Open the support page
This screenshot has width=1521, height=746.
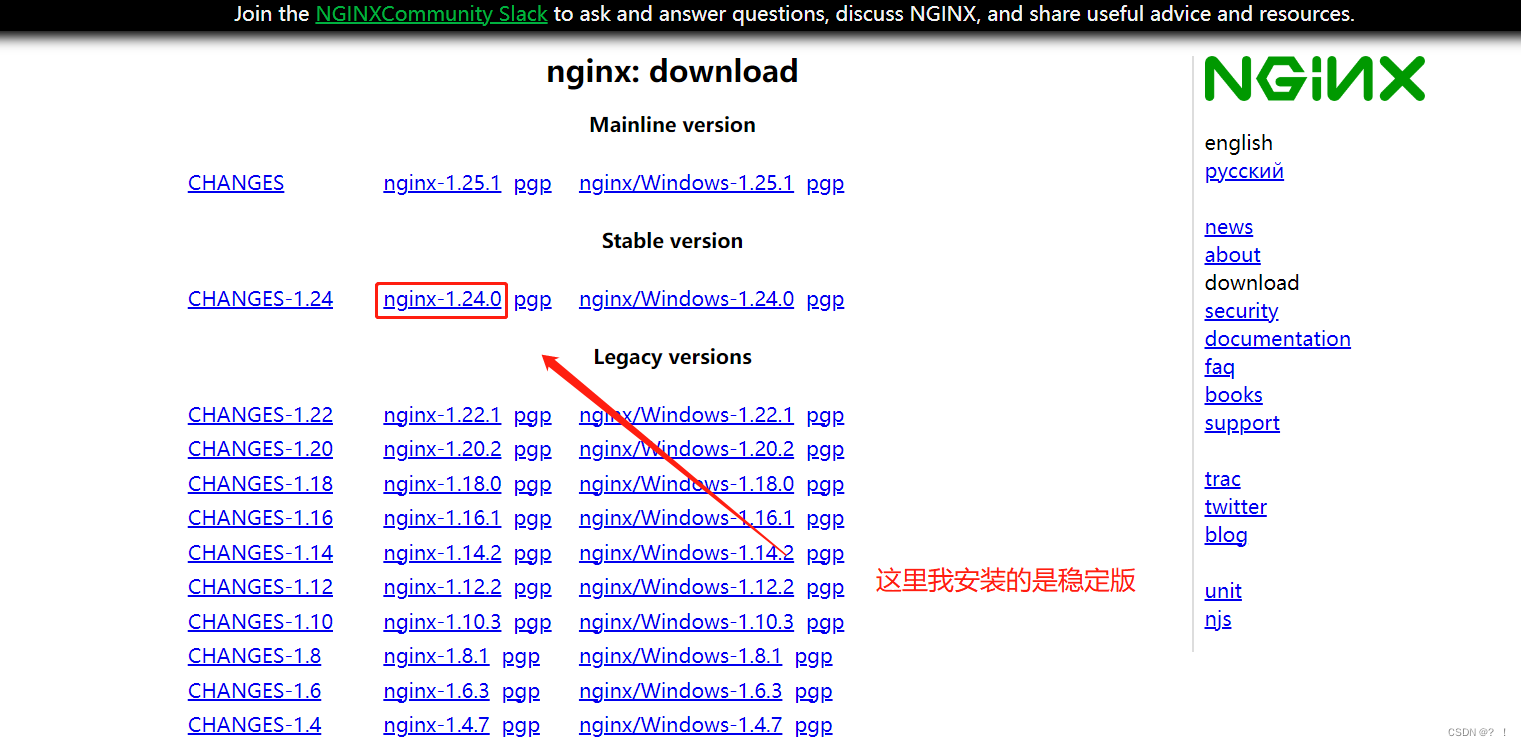(x=1242, y=423)
